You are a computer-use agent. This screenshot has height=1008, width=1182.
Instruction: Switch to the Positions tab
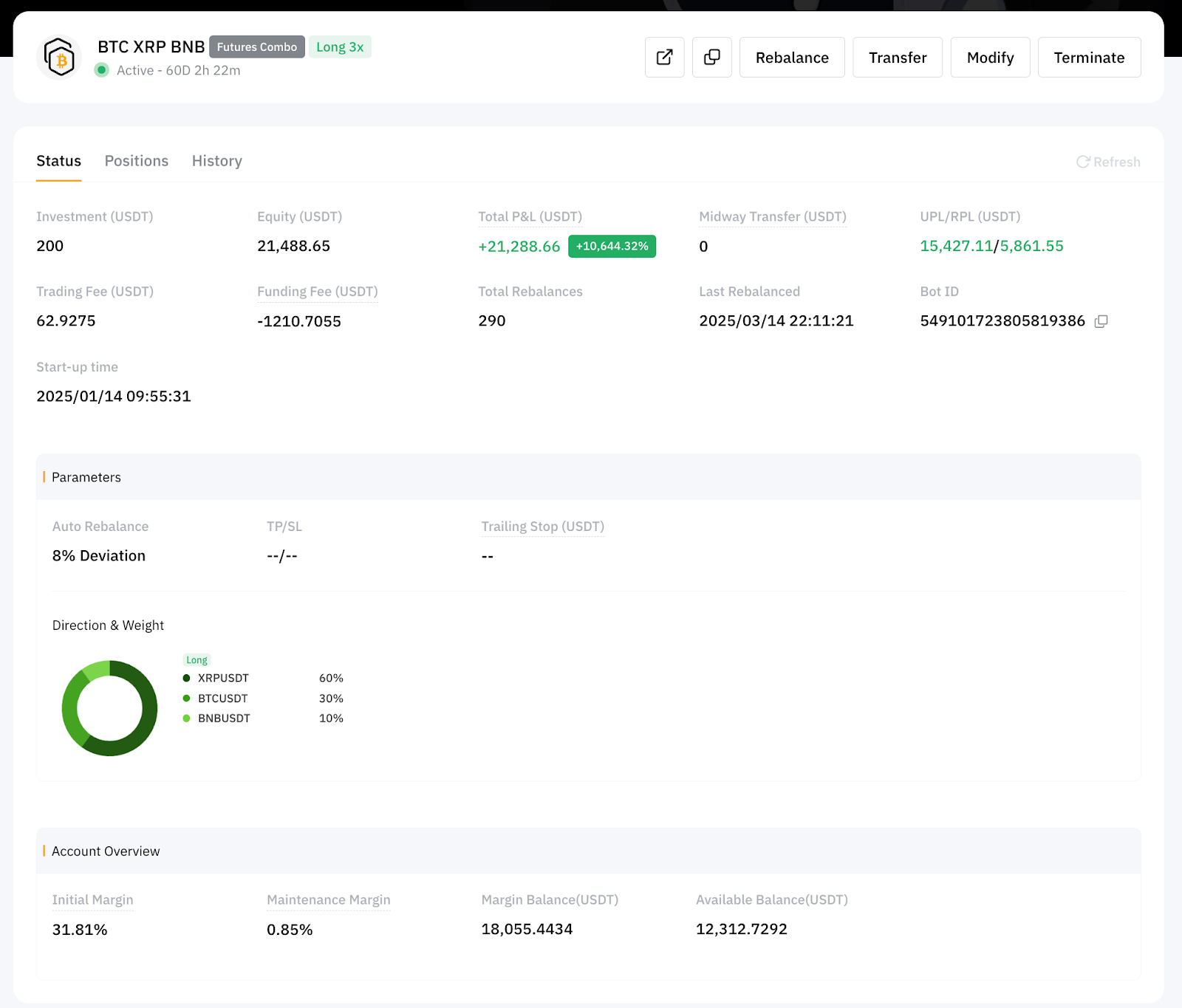click(x=137, y=161)
